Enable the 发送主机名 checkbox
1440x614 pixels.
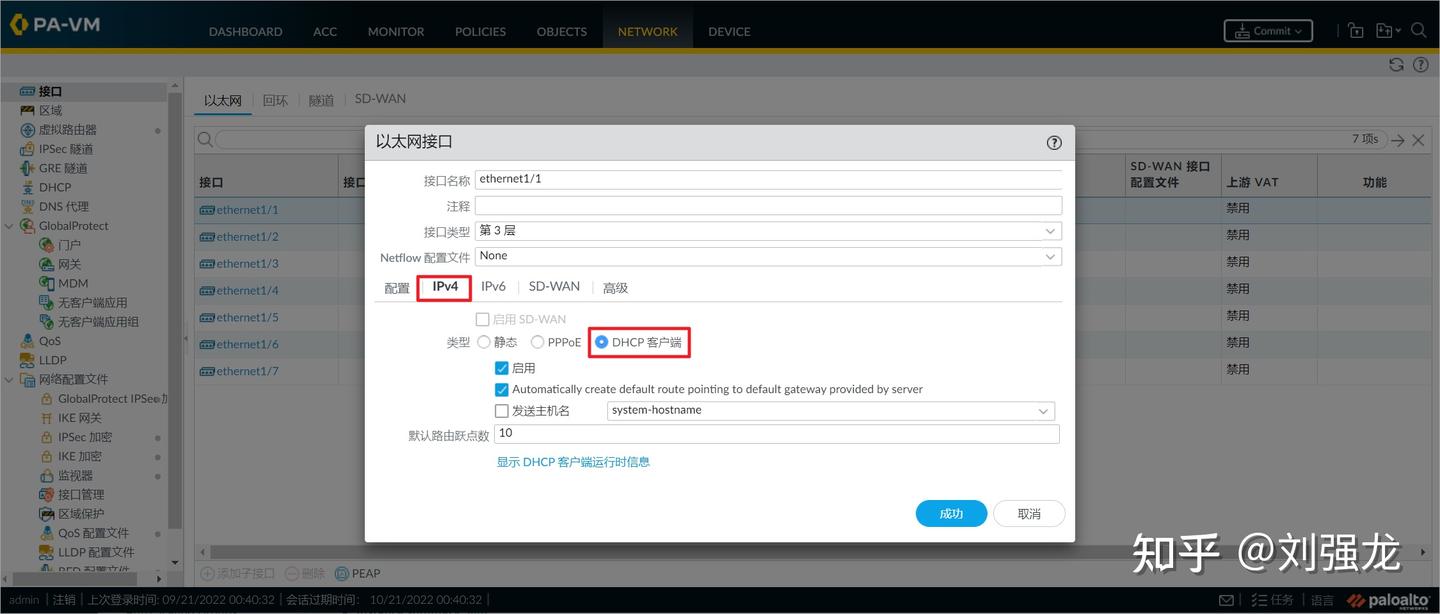click(x=500, y=409)
